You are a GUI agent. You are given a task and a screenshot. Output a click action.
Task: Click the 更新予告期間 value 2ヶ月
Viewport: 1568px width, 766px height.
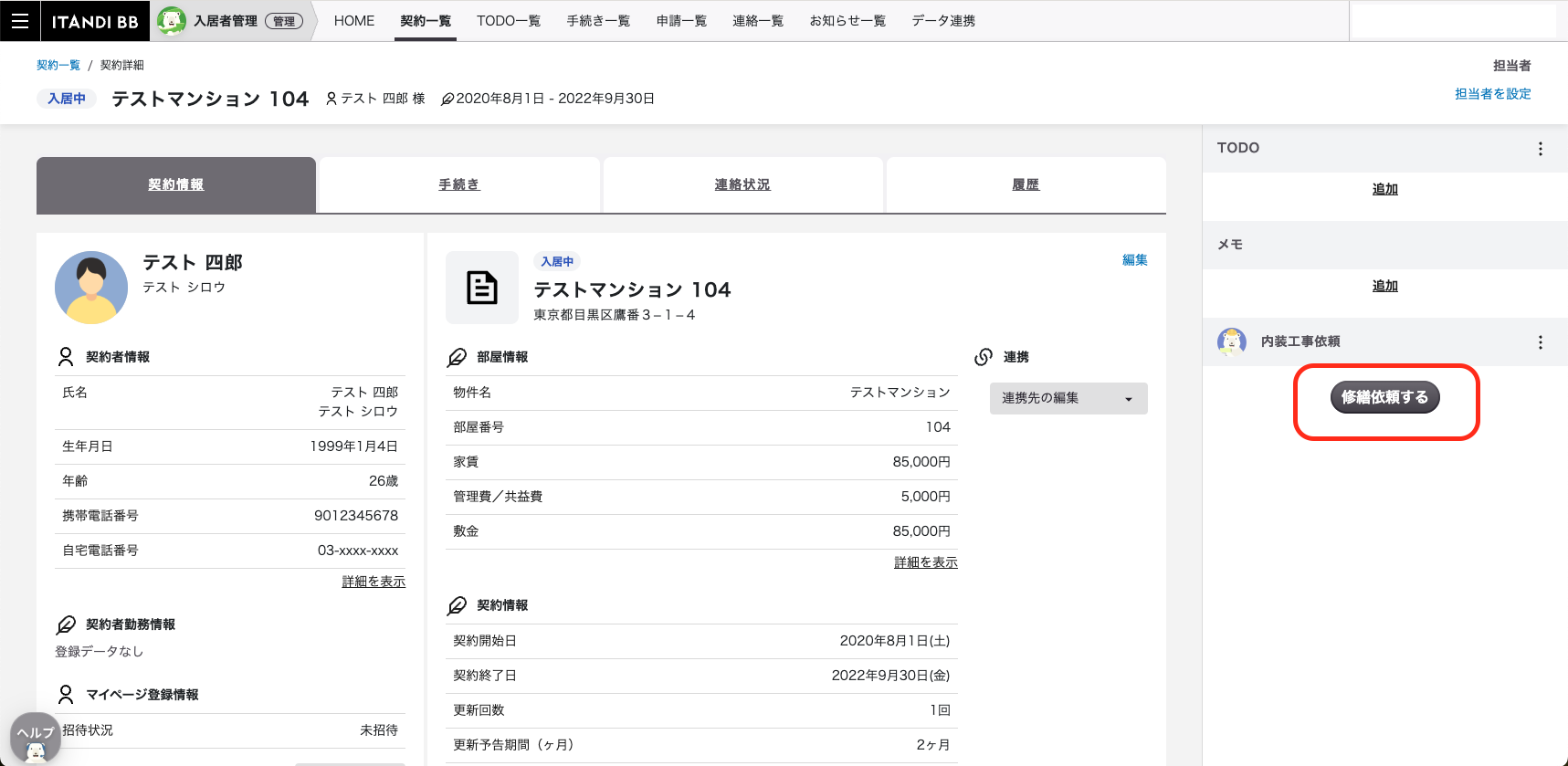tap(933, 745)
